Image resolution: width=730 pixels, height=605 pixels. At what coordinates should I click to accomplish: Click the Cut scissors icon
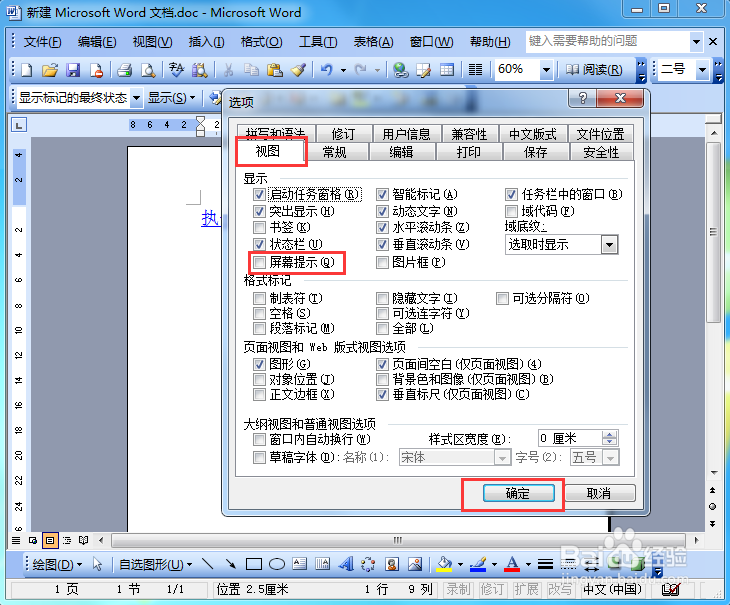point(228,70)
